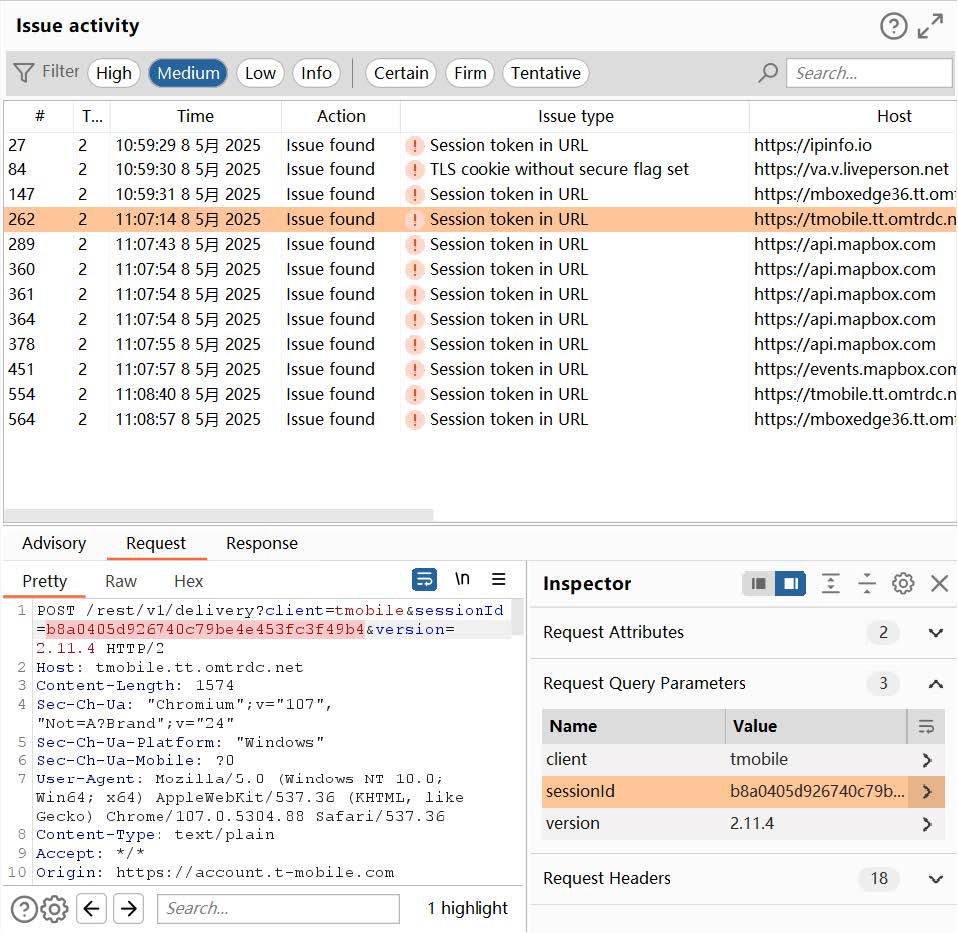Open the Issue activity help icon
This screenshot has height=933, width=958.
(x=893, y=26)
